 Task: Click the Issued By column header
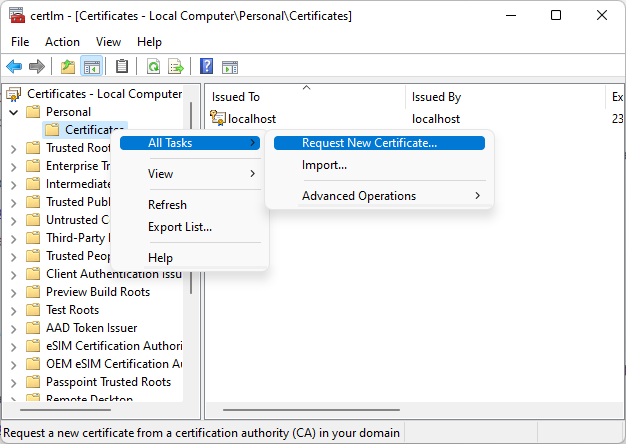[x=436, y=97]
